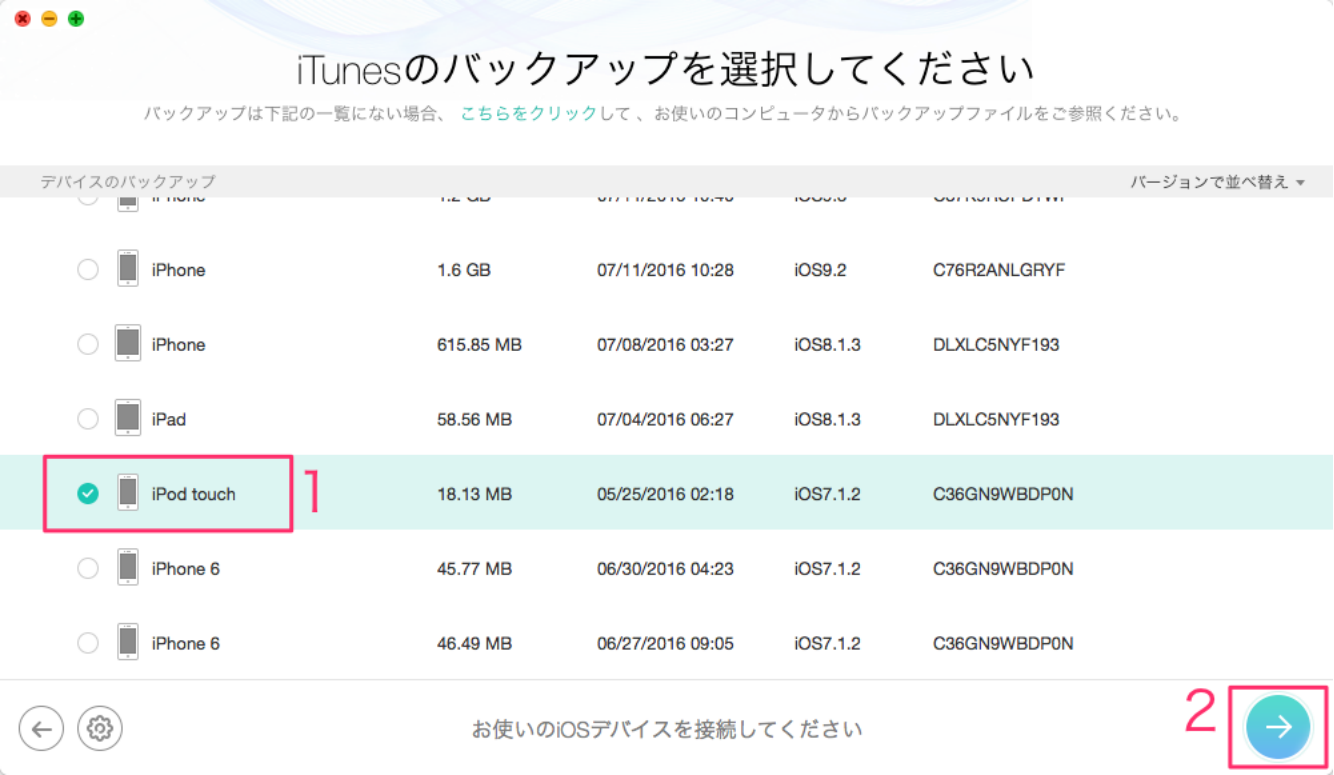Click the date 07/08/2016 03:27
Screen dimensions: 1334x775
665,345
